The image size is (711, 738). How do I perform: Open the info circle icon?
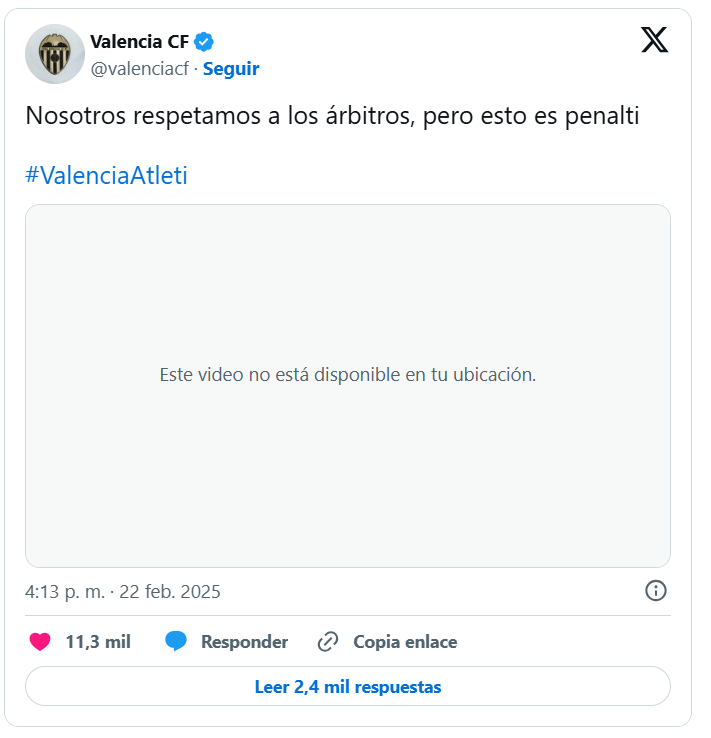pyautogui.click(x=656, y=591)
